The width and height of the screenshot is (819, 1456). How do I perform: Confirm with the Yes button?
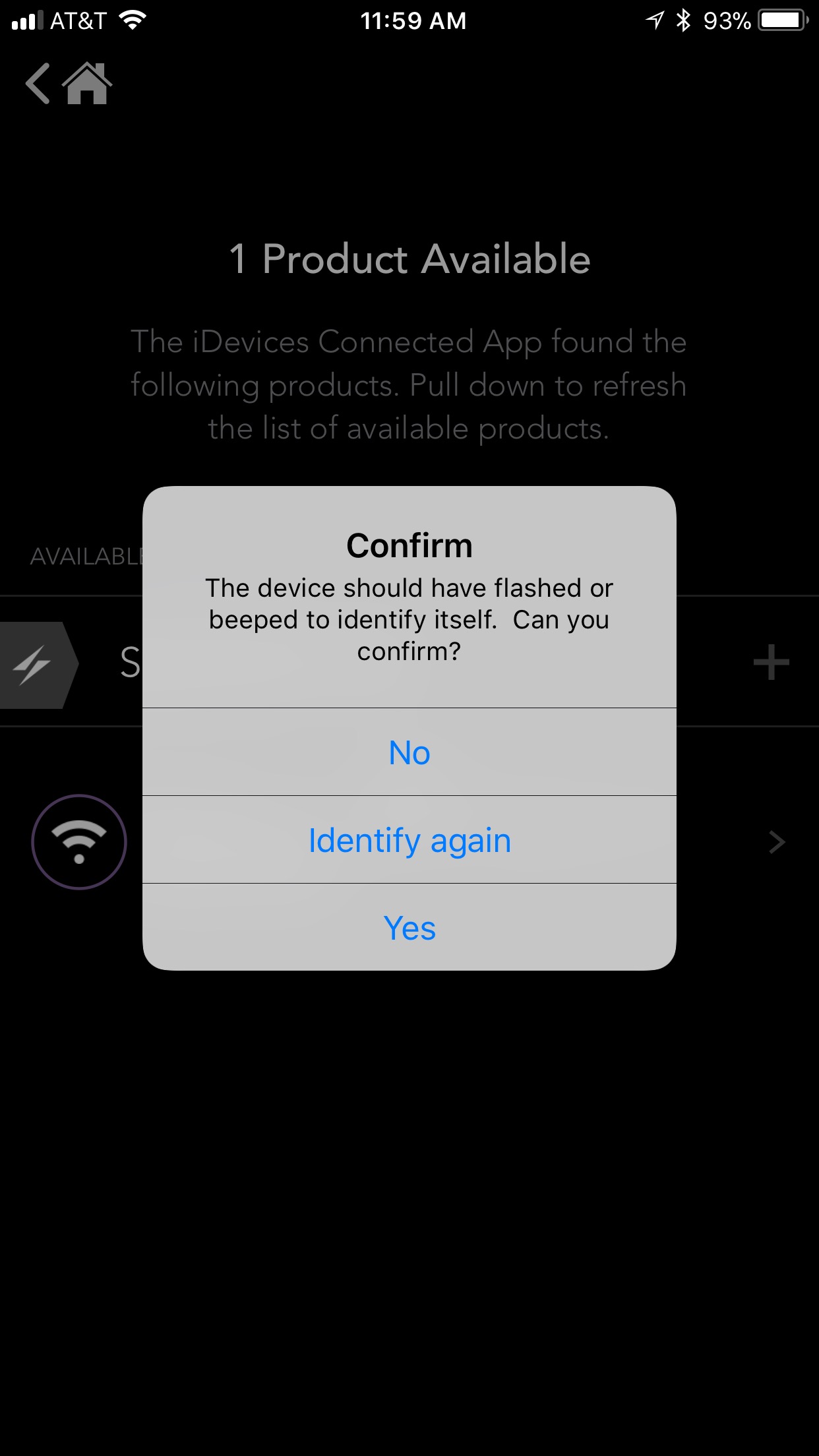[409, 928]
